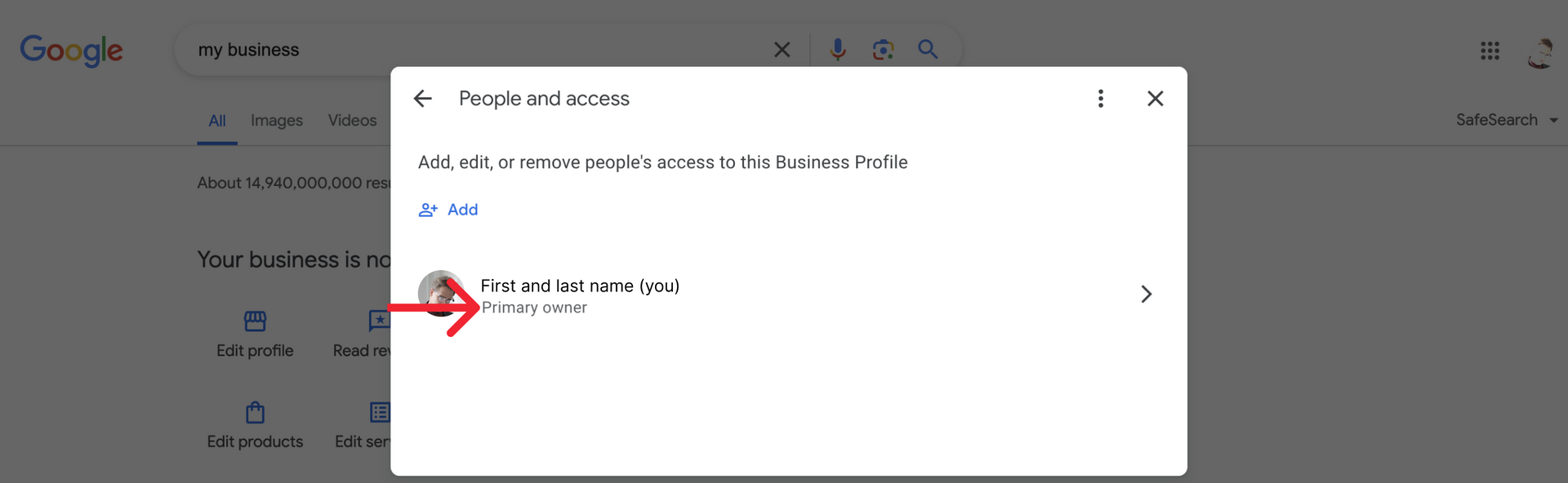Open the three-dot more options menu
Screen dimensions: 1568x483
pyautogui.click(x=1101, y=99)
